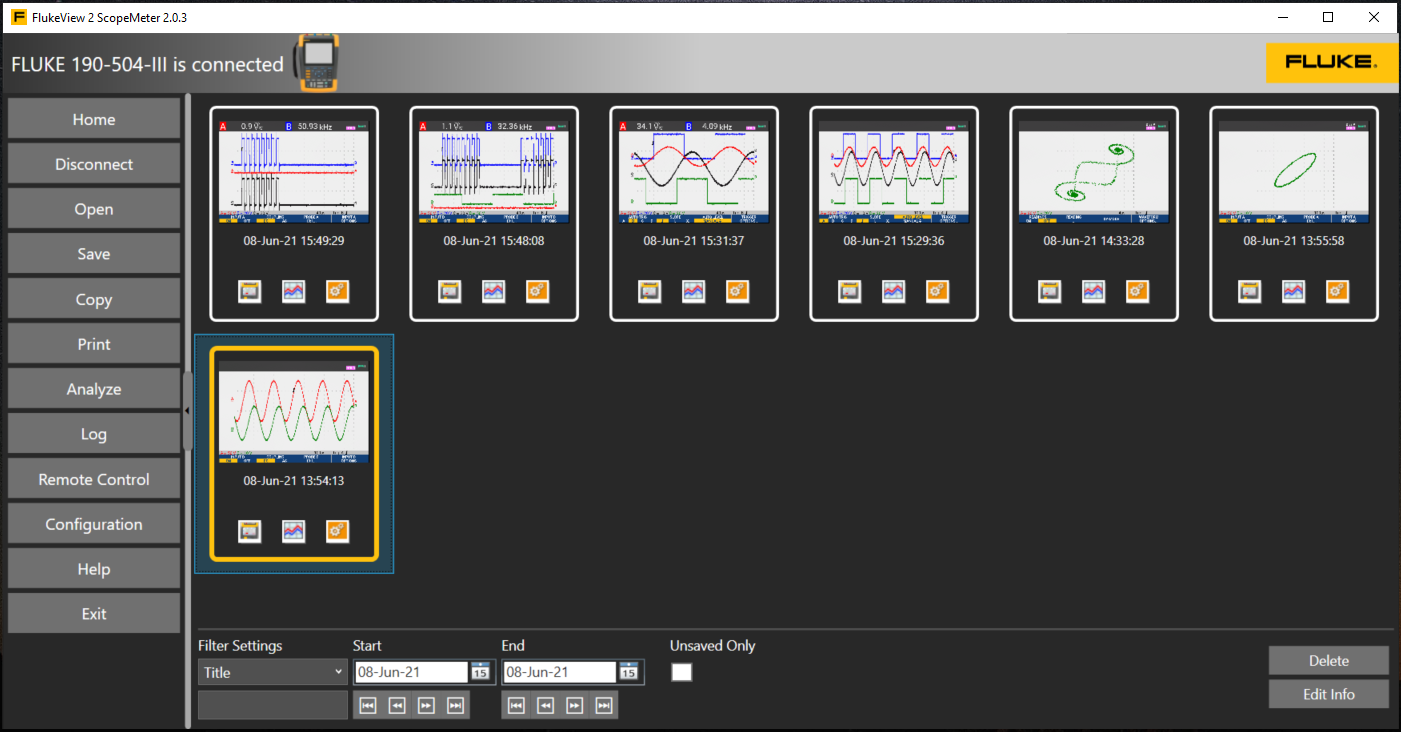The image size is (1401, 732).
Task: Open gear settings under the 13:55:58 capture
Action: click(1337, 291)
